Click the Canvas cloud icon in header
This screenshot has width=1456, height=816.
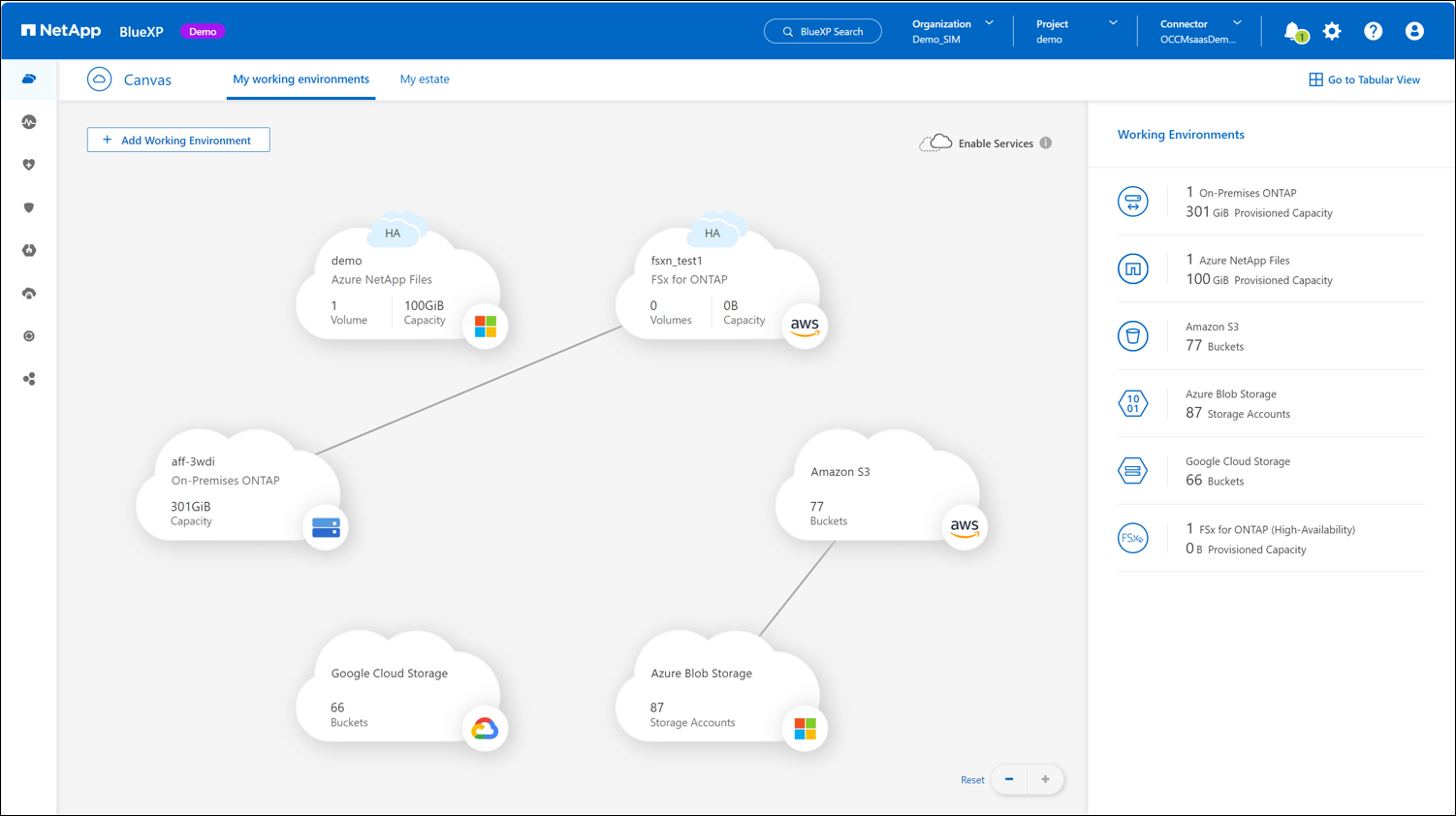click(99, 79)
